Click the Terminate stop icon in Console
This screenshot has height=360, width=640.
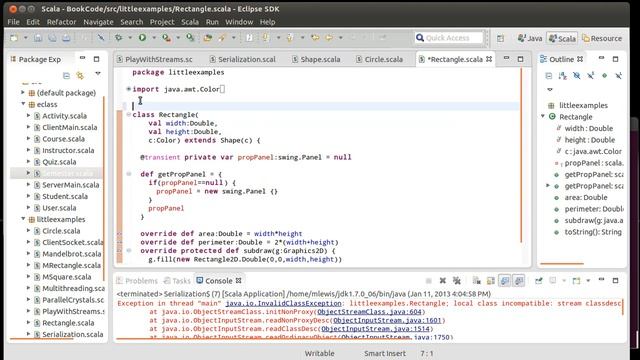click(429, 280)
